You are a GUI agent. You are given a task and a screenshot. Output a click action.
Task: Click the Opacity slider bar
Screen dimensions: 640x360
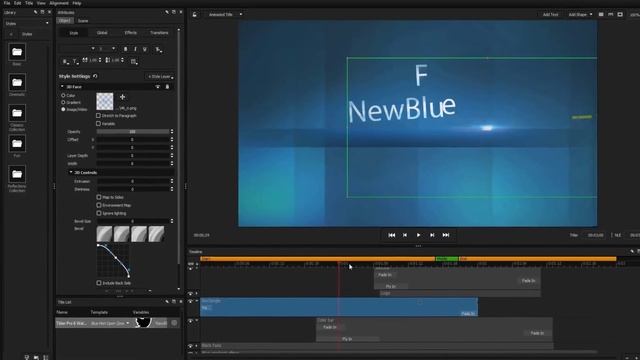tap(133, 131)
